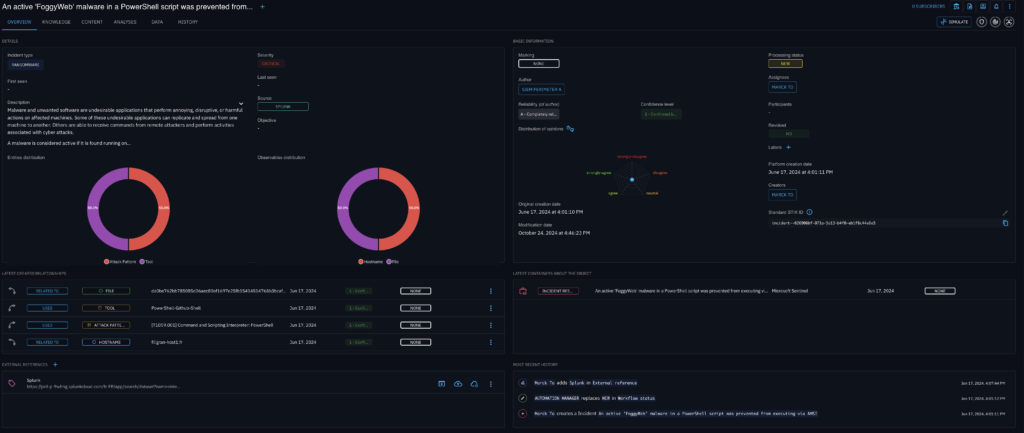Click the create icon on incident creation history
Screen dimensions: 1024x433
(522, 413)
